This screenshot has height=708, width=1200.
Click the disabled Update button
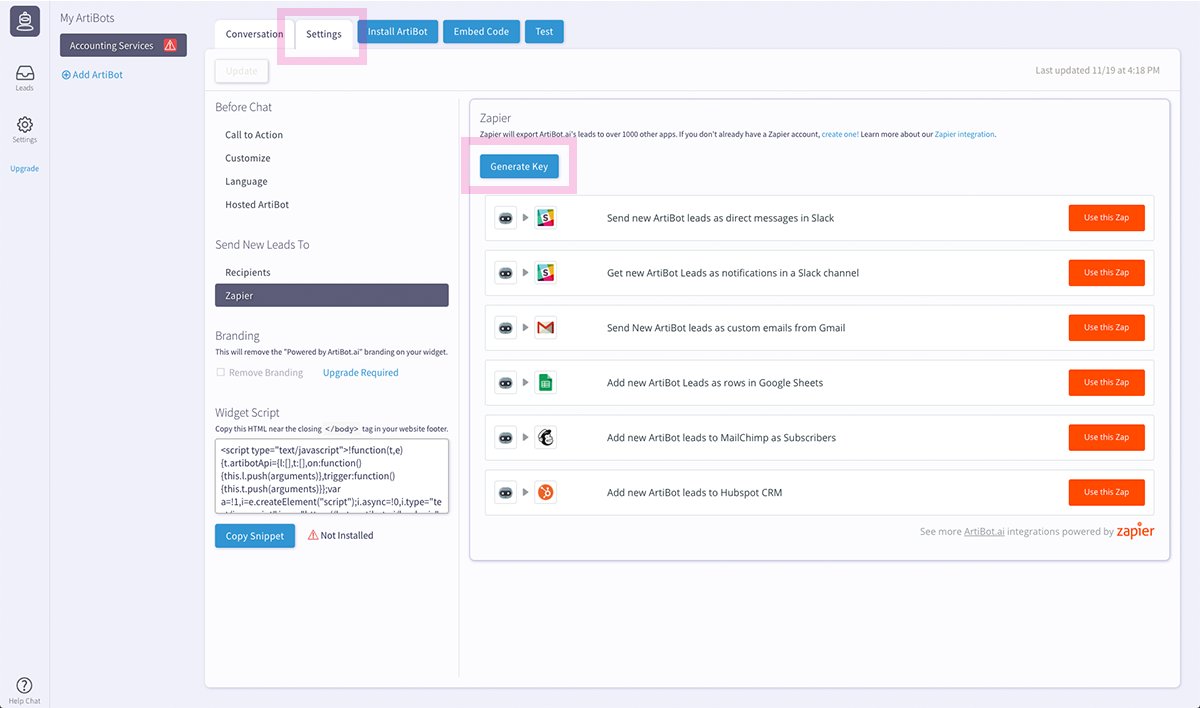click(x=241, y=71)
